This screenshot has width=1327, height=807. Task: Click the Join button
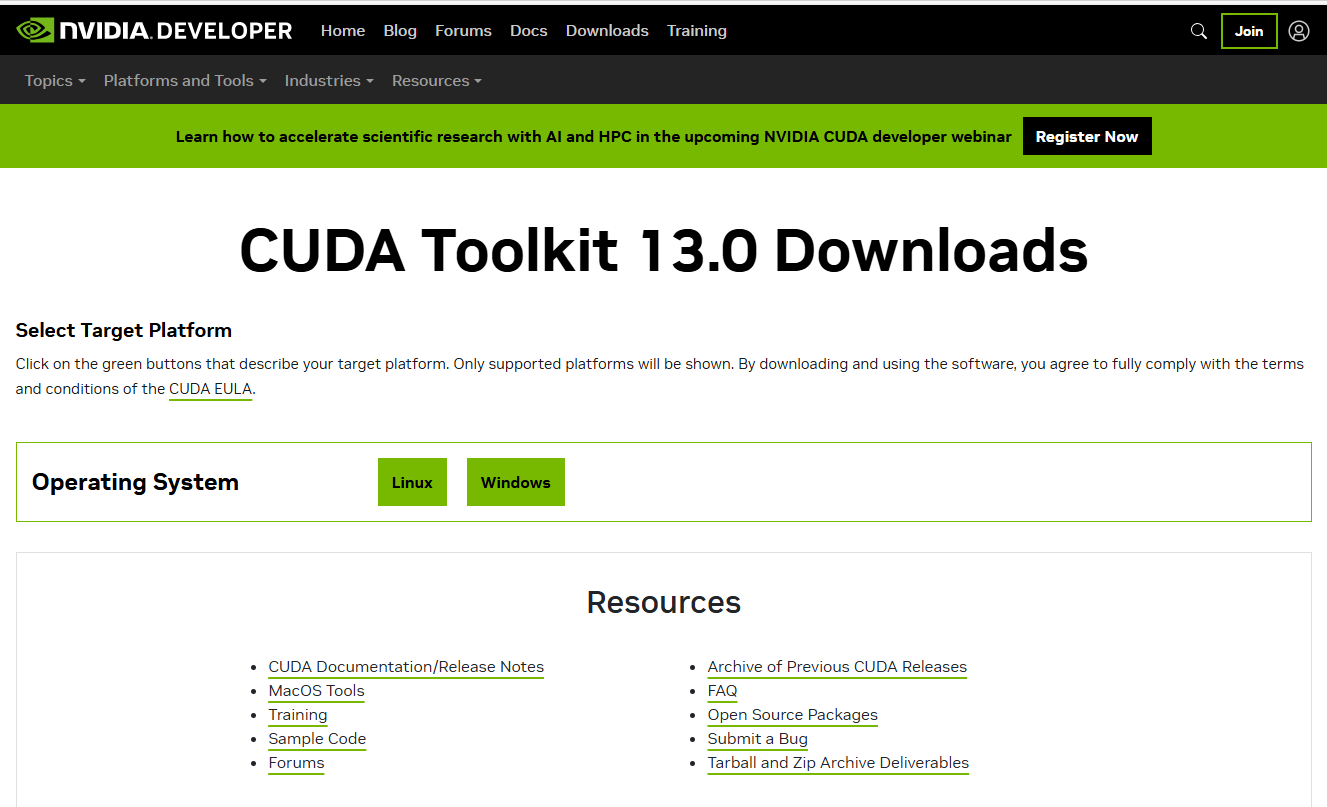pyautogui.click(x=1248, y=31)
